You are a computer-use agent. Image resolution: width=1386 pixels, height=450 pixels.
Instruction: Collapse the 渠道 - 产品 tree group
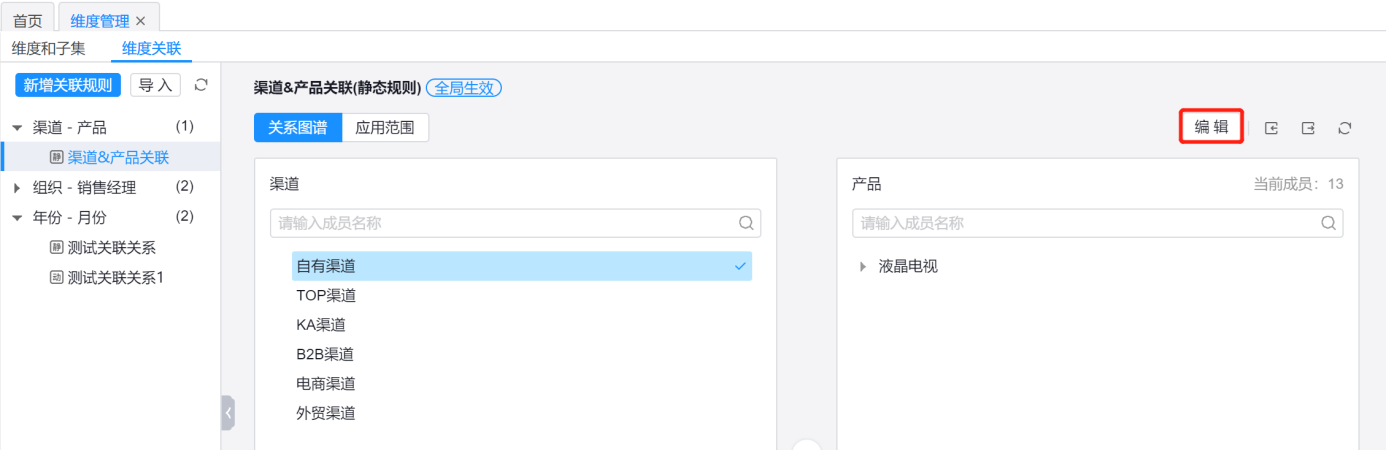(17, 128)
